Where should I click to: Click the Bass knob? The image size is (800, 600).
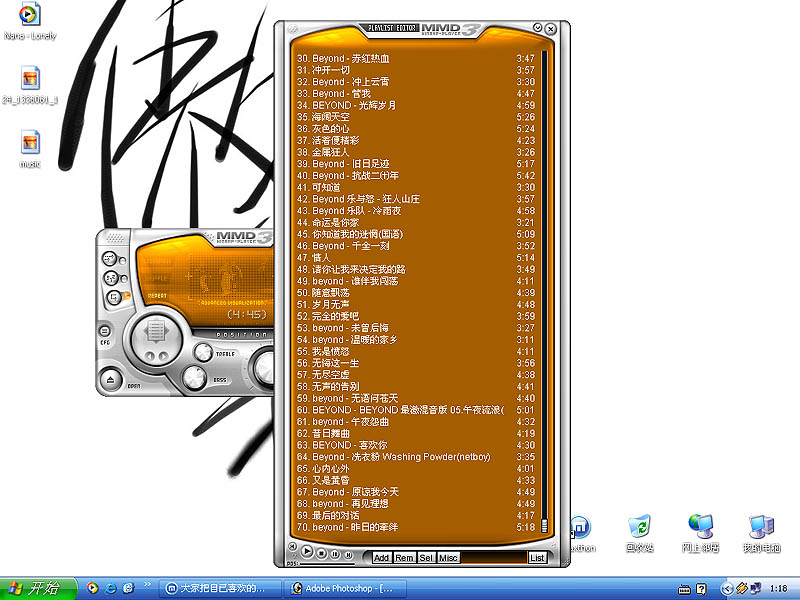194,378
